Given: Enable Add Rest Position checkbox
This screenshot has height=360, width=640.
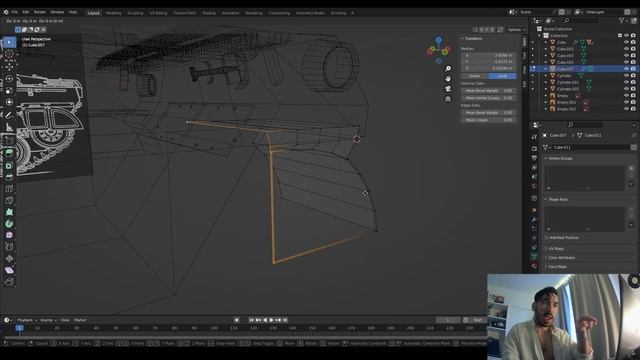Looking at the screenshot, I should pyautogui.click(x=546, y=238).
